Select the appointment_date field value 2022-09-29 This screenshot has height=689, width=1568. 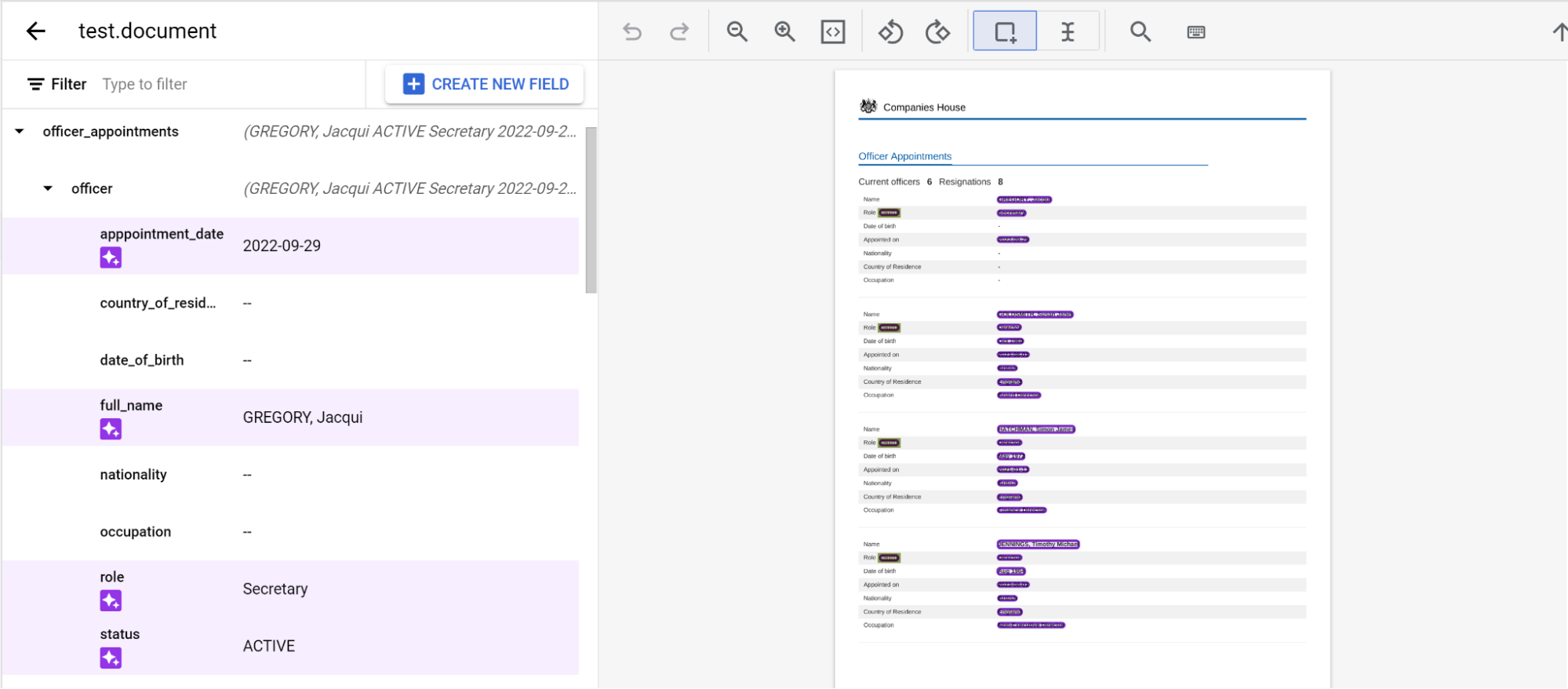tap(282, 246)
